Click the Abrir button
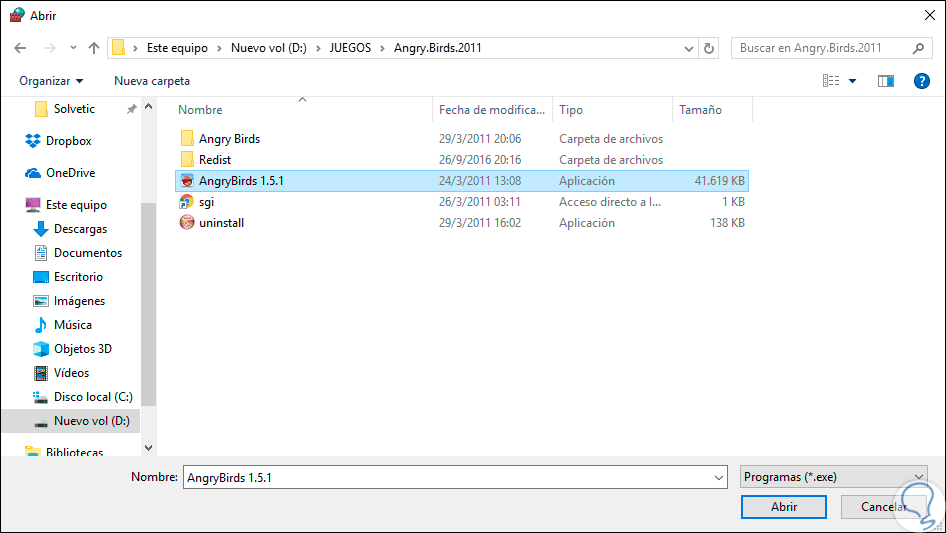The height and width of the screenshot is (533, 946). (x=784, y=507)
